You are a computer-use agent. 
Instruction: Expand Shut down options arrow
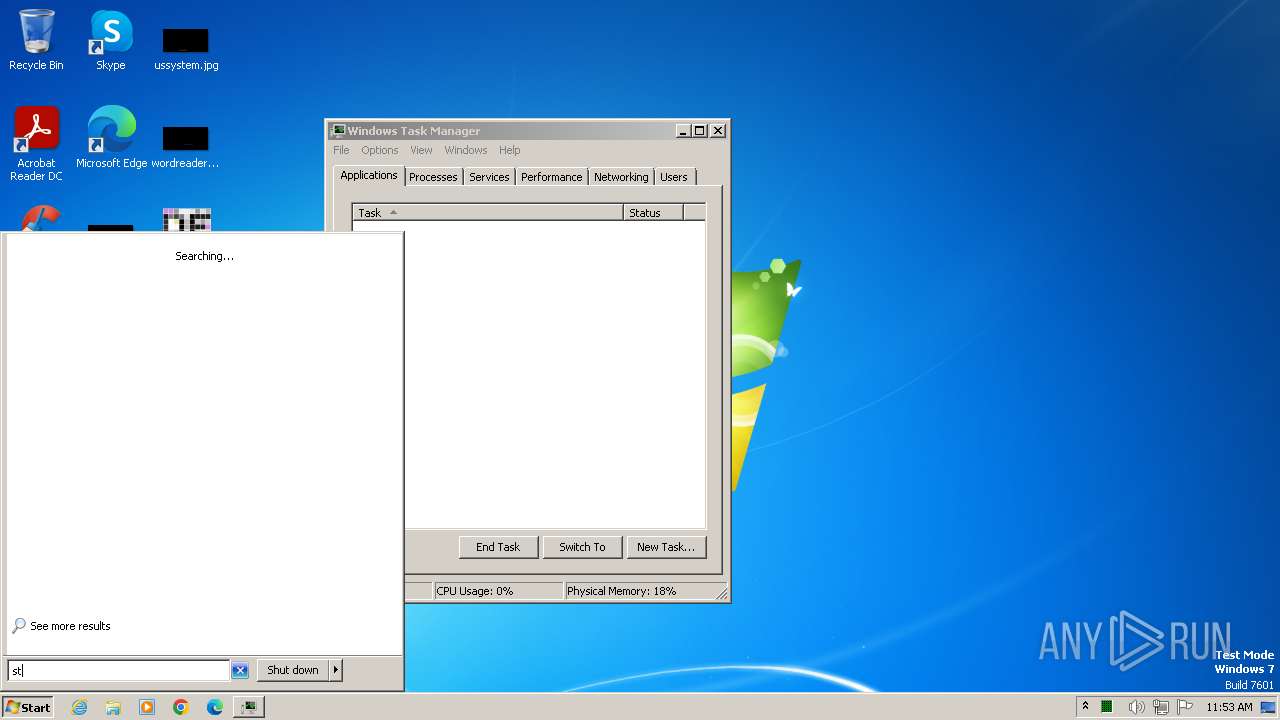pos(336,670)
